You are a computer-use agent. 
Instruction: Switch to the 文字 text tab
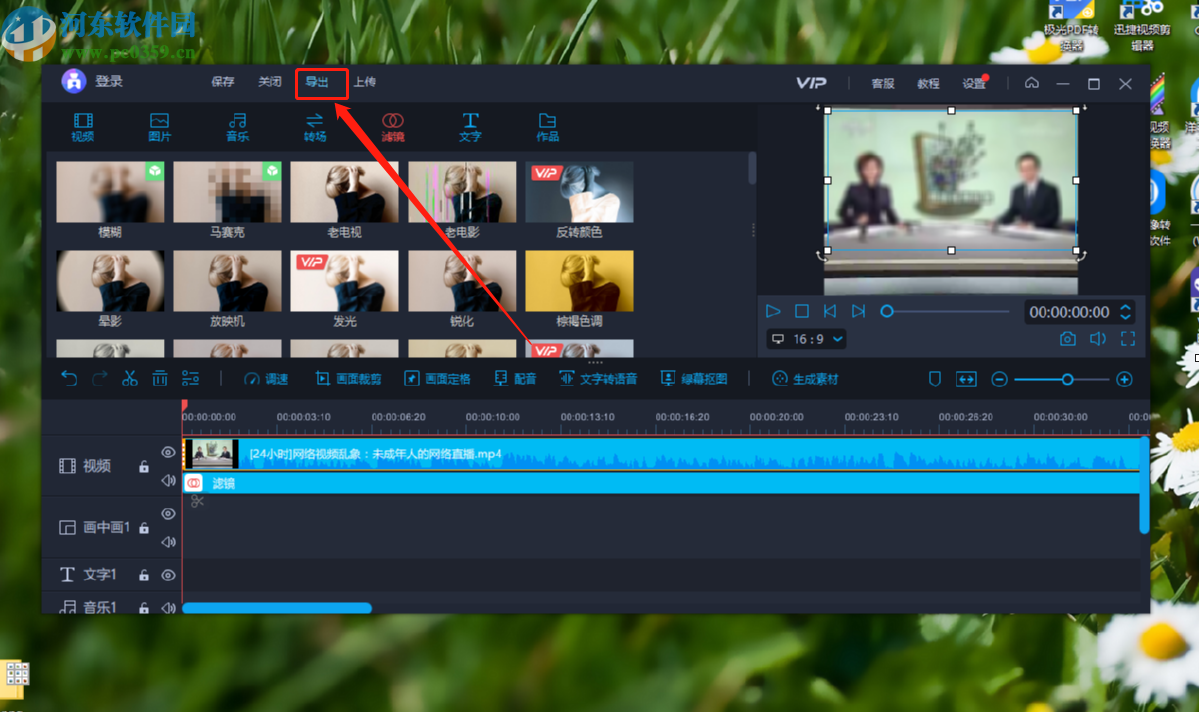470,127
